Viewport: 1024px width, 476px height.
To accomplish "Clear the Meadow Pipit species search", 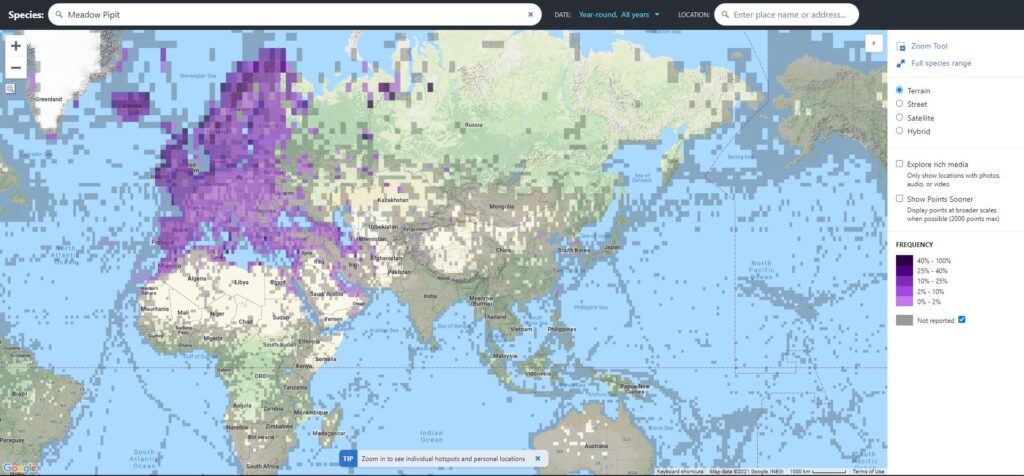I will (x=531, y=15).
